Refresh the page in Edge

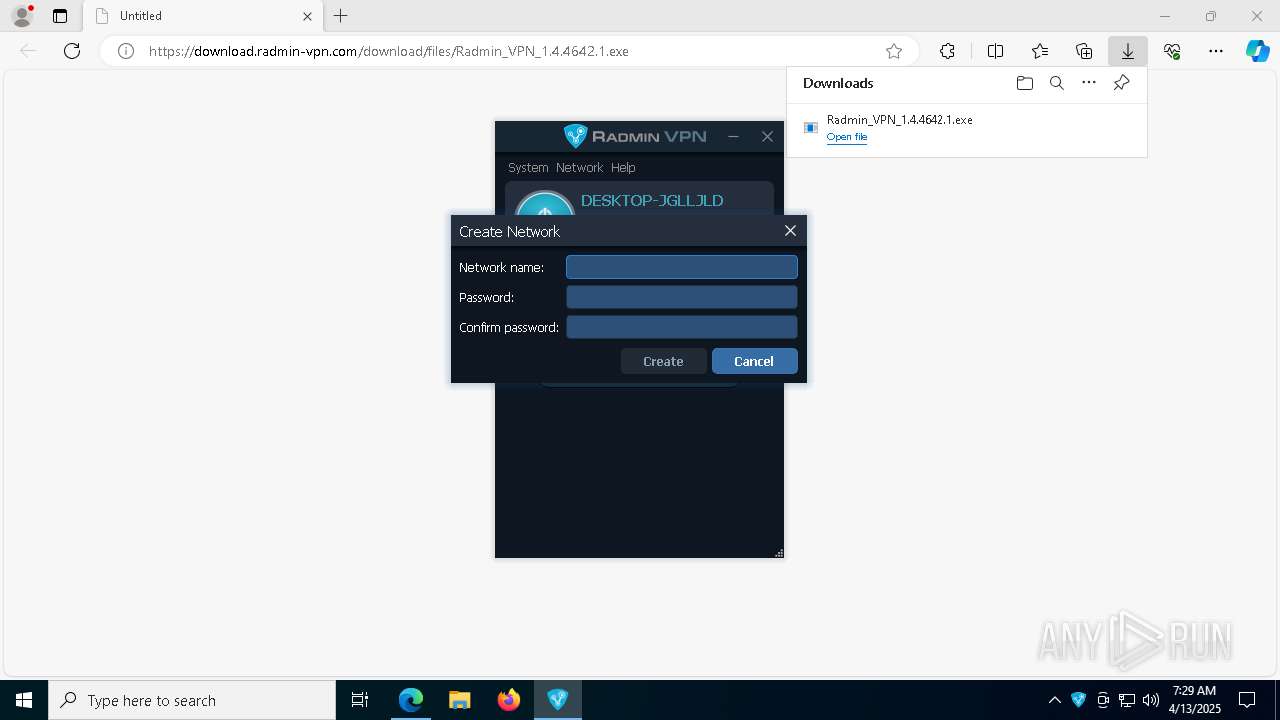pos(72,51)
